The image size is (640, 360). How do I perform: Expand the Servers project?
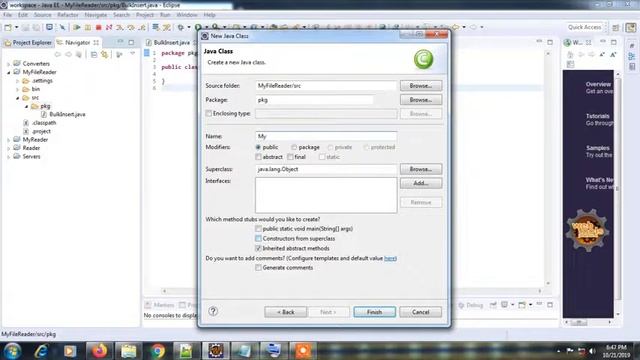point(9,157)
